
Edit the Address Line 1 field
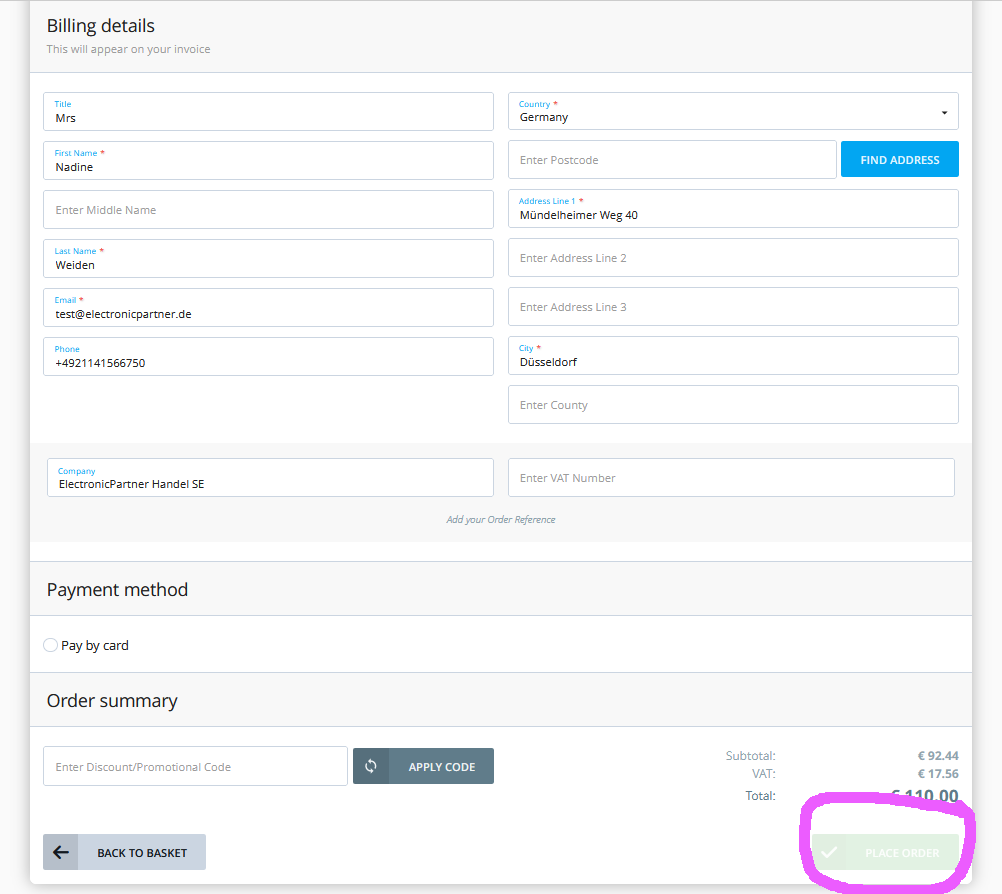732,210
